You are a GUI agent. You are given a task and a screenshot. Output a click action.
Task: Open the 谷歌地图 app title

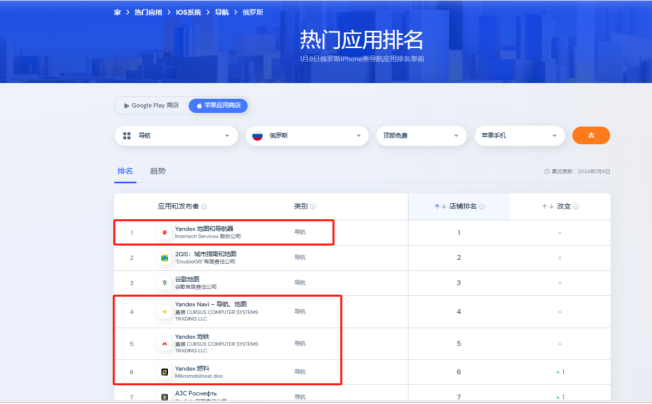tap(187, 279)
